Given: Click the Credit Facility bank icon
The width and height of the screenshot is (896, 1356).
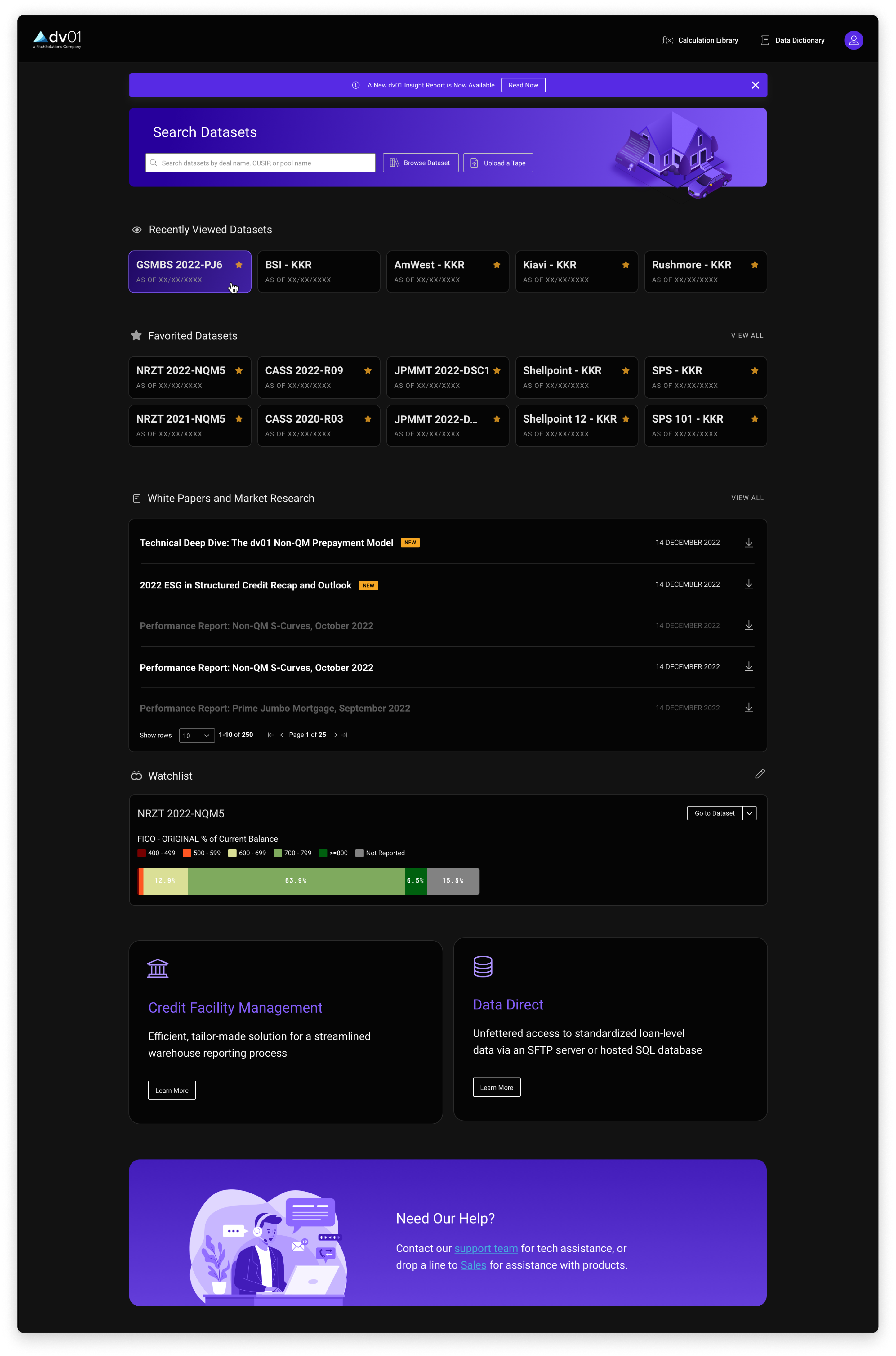Looking at the screenshot, I should tap(158, 968).
